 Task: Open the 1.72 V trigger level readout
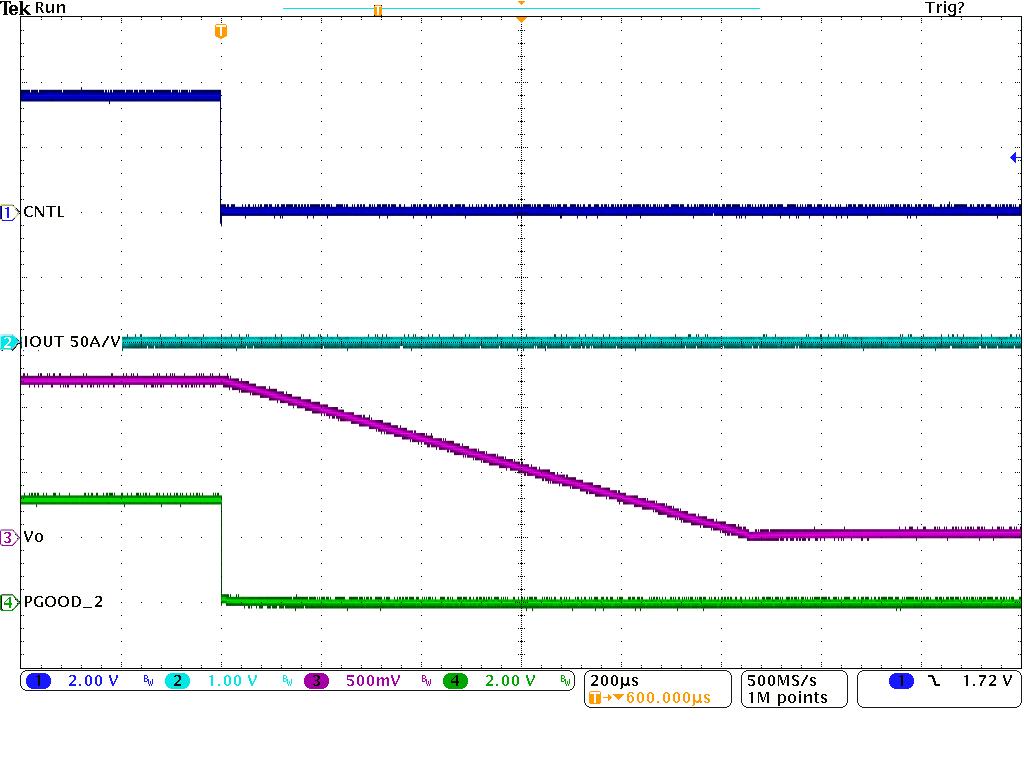point(987,680)
